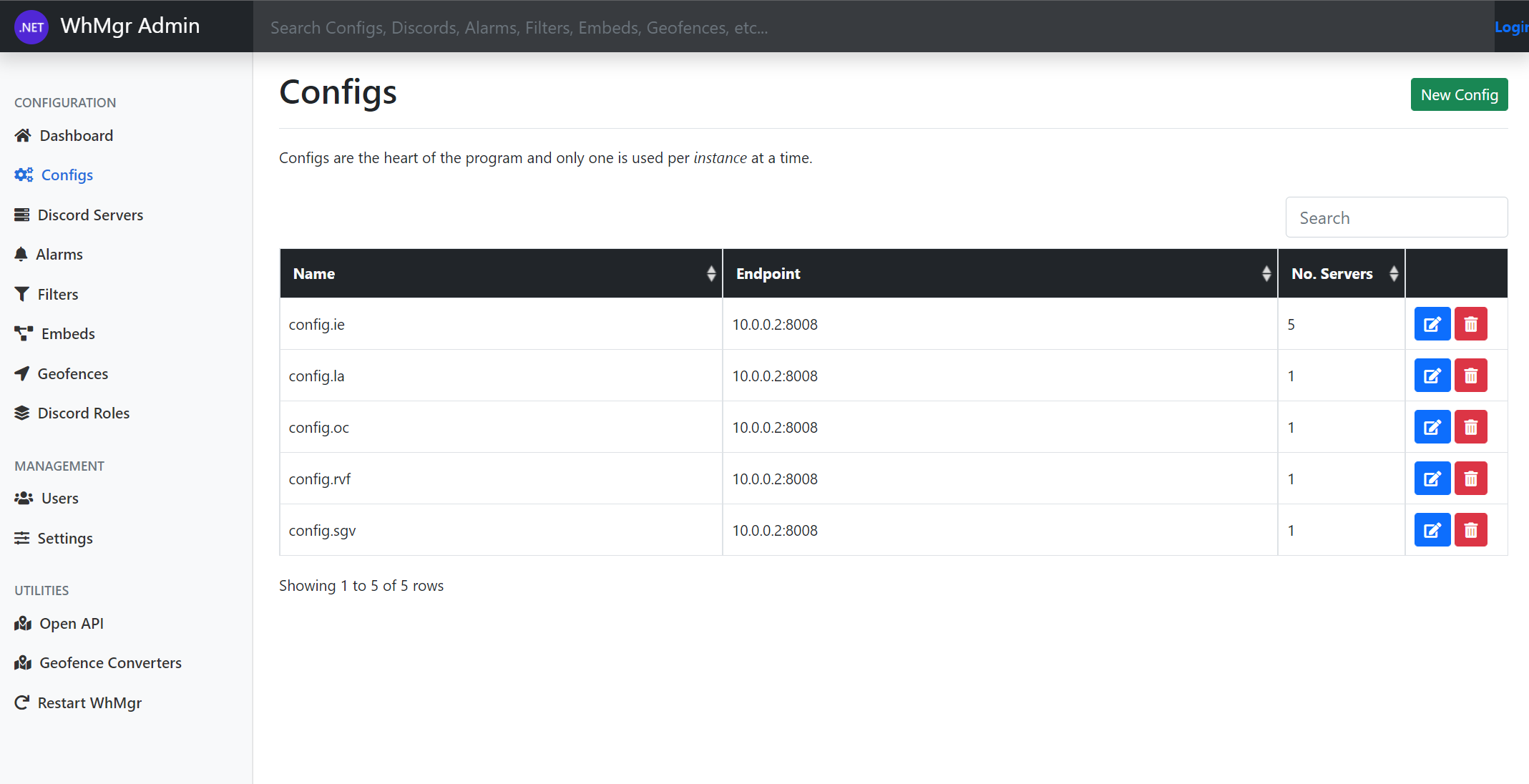Click the global search bar at the top
The image size is (1529, 784).
873,27
